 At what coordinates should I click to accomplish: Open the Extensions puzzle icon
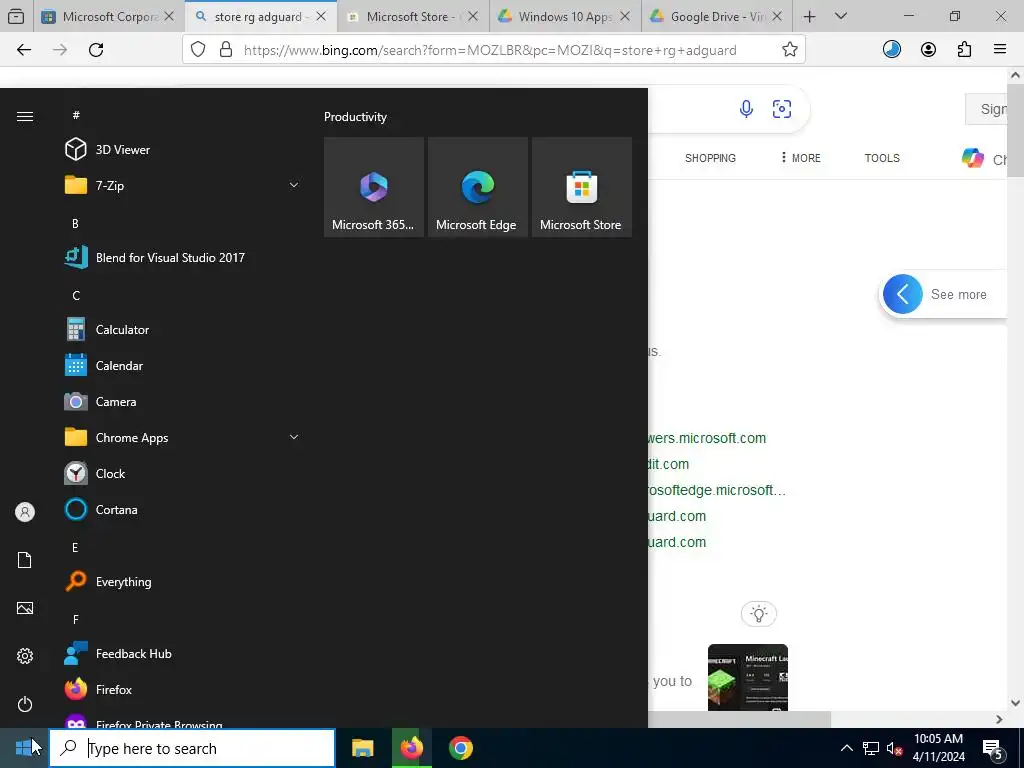964,50
